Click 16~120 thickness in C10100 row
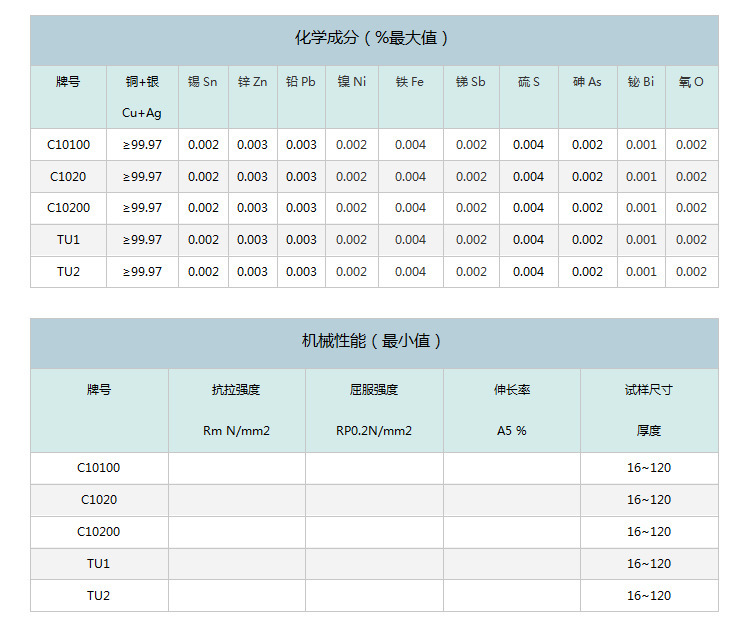 (649, 467)
